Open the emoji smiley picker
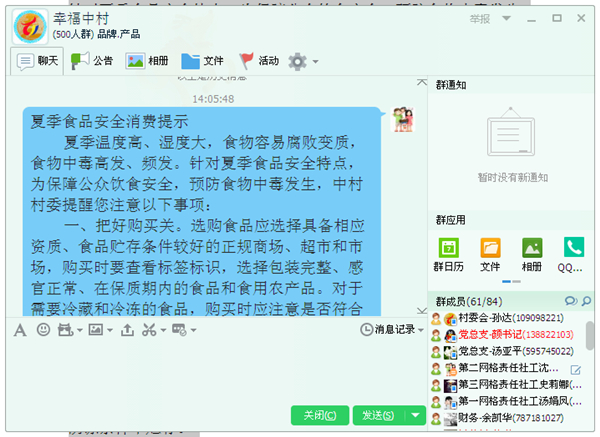 (43, 329)
